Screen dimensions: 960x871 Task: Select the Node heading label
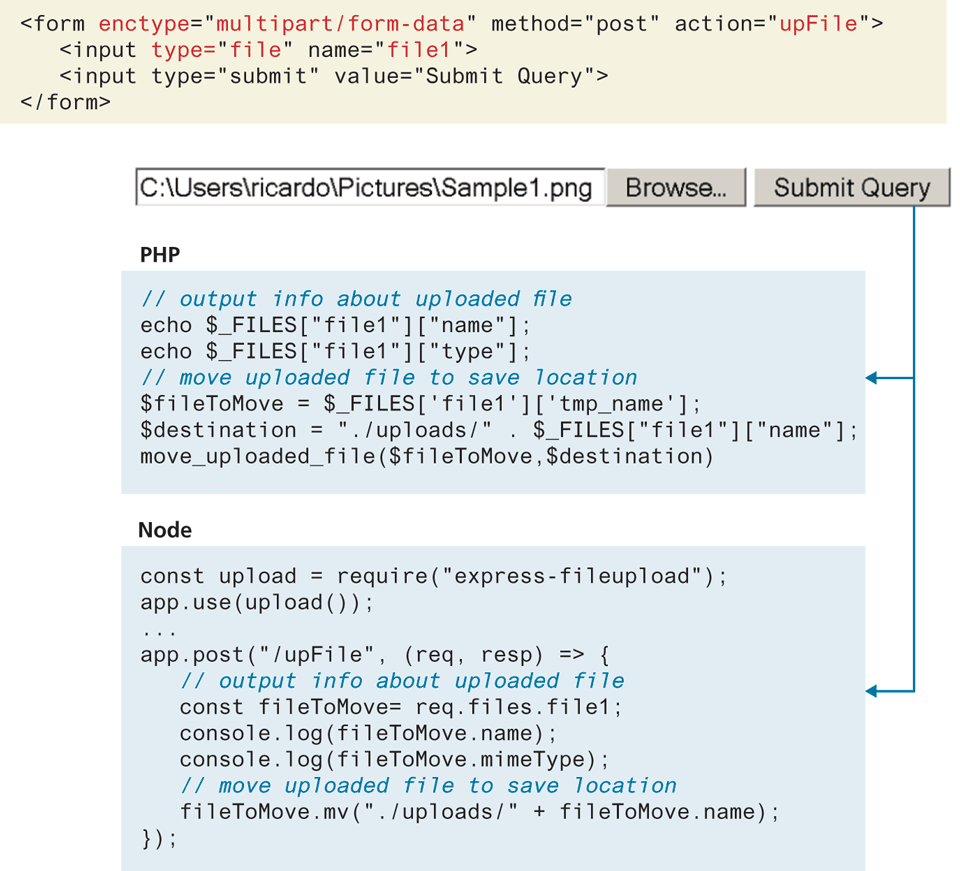point(165,530)
